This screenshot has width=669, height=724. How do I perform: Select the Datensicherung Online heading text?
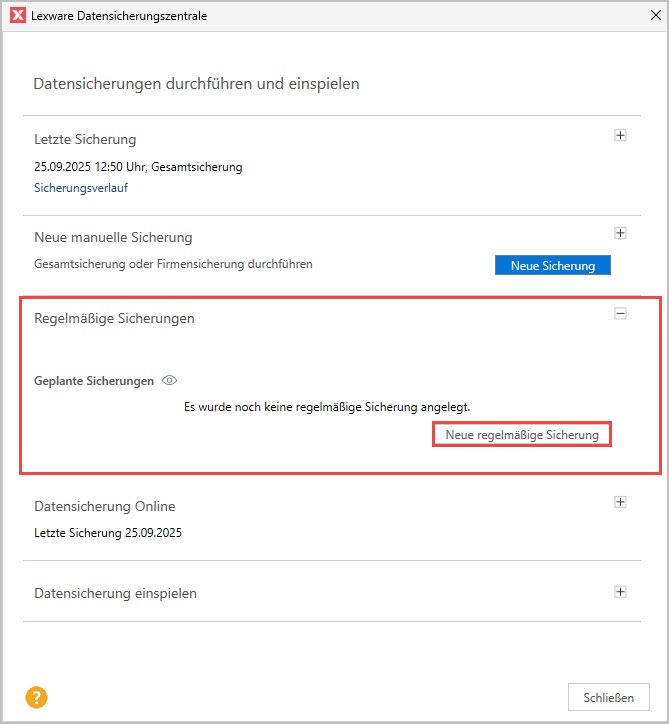[x=105, y=507]
